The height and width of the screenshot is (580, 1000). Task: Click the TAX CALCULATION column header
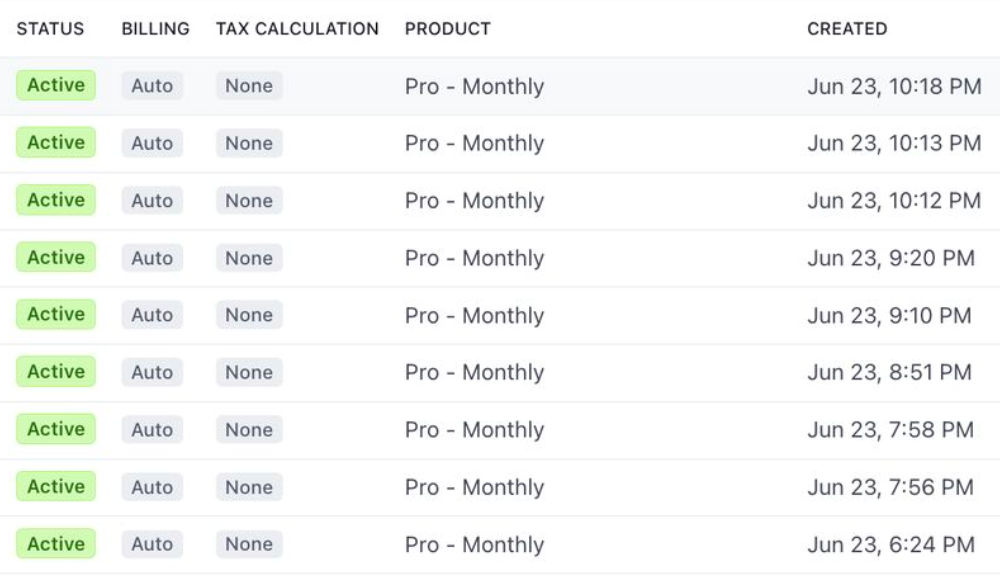[297, 29]
